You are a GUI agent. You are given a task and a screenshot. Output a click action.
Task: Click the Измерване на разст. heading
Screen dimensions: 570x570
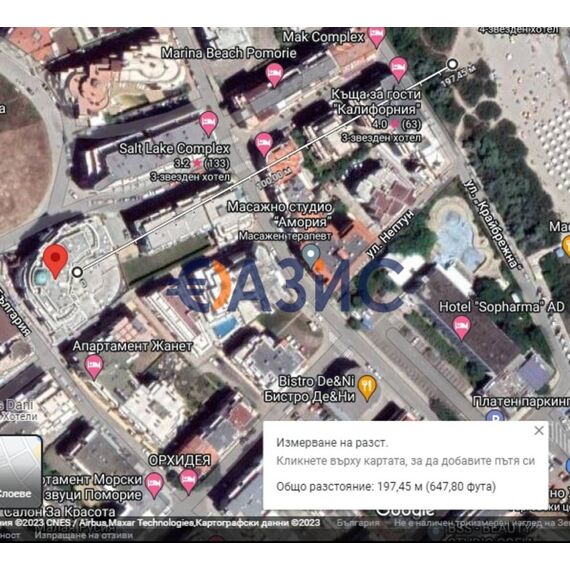[332, 443]
